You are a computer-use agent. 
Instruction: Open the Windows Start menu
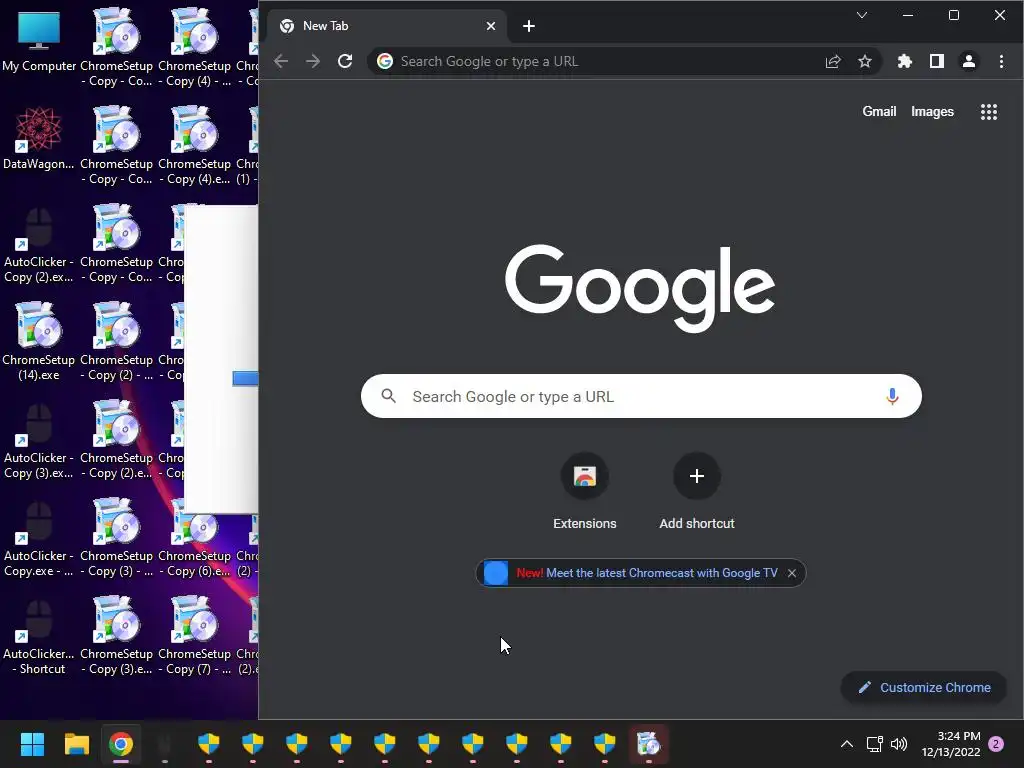pos(32,744)
